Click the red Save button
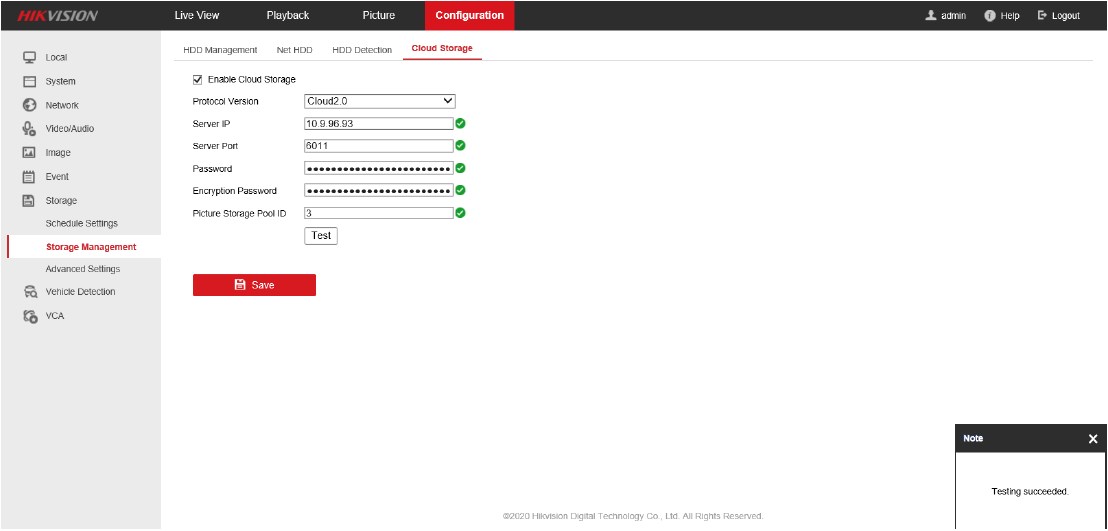The height and width of the screenshot is (531, 1108). 254,285
